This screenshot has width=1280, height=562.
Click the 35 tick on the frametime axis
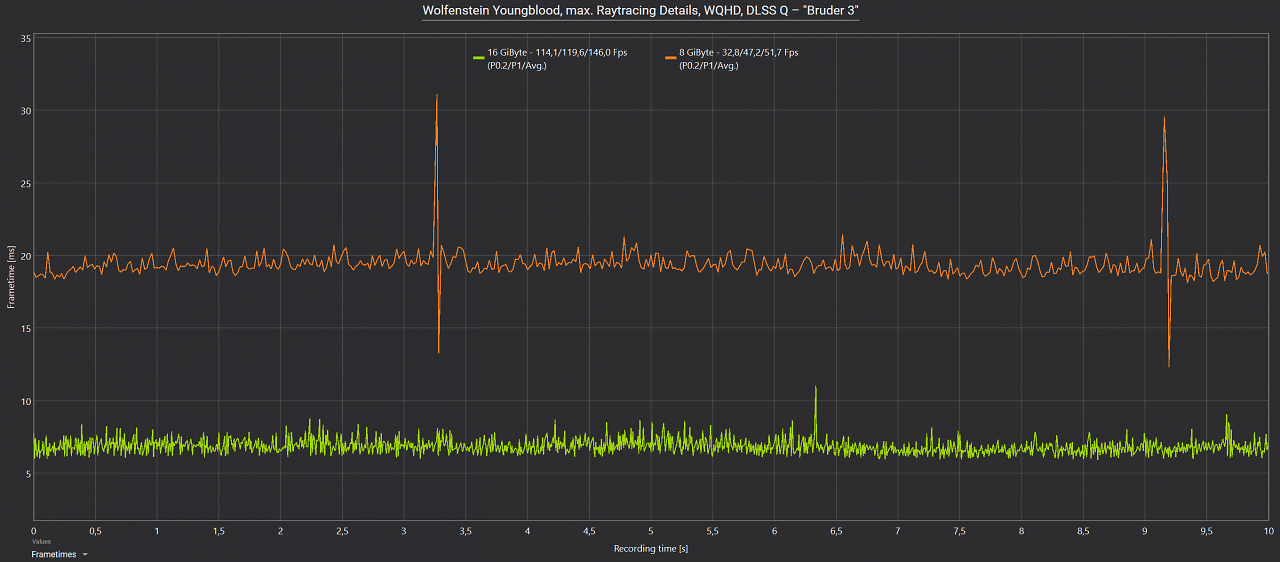coord(26,38)
